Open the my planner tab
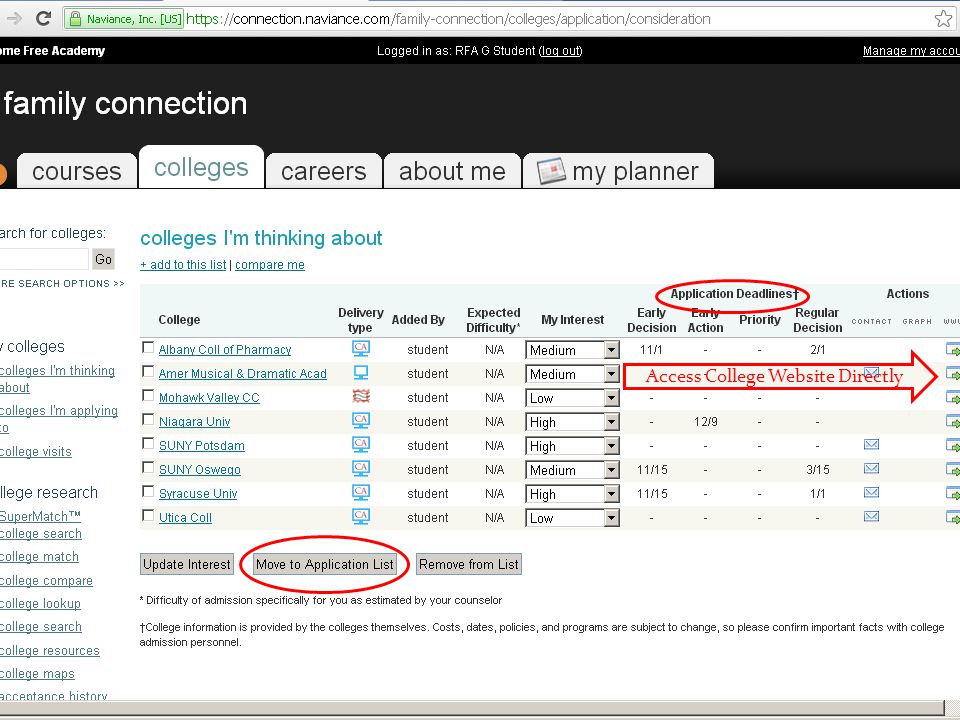The image size is (960, 720). [x=618, y=171]
